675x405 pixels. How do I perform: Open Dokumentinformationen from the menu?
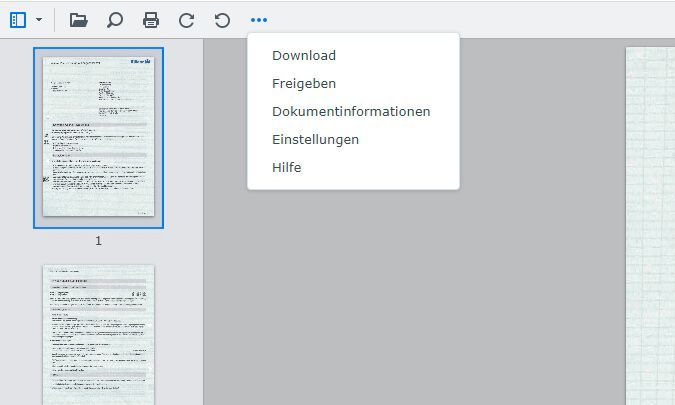(x=353, y=111)
